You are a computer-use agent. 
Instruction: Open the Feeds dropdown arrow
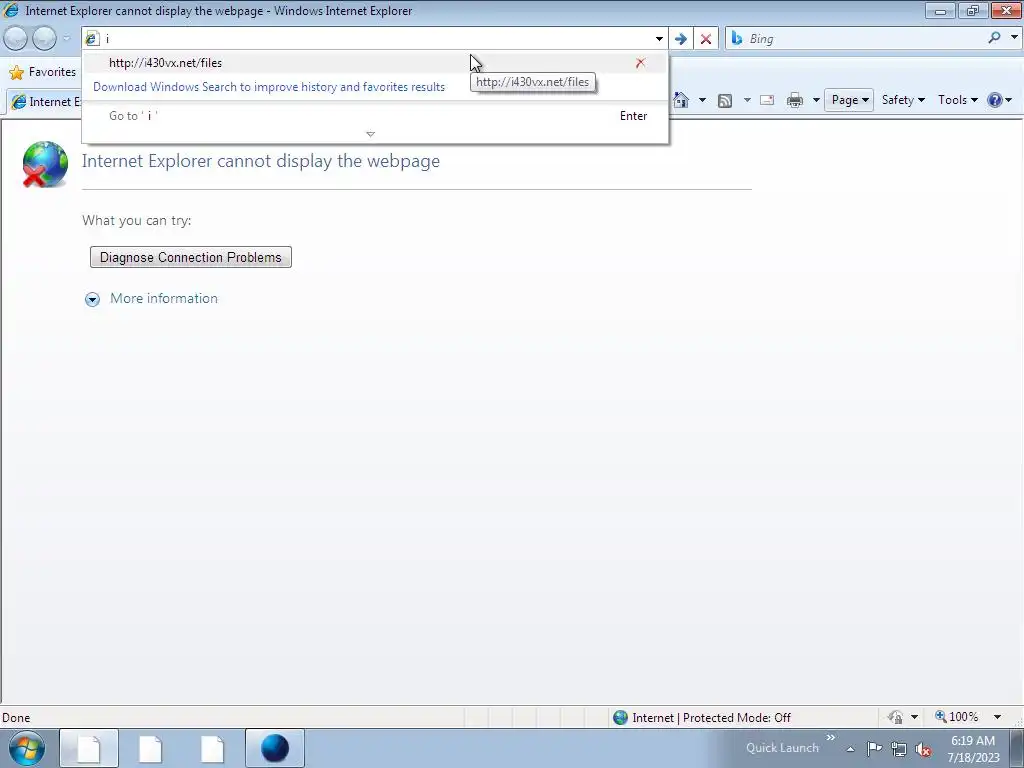pos(746,100)
